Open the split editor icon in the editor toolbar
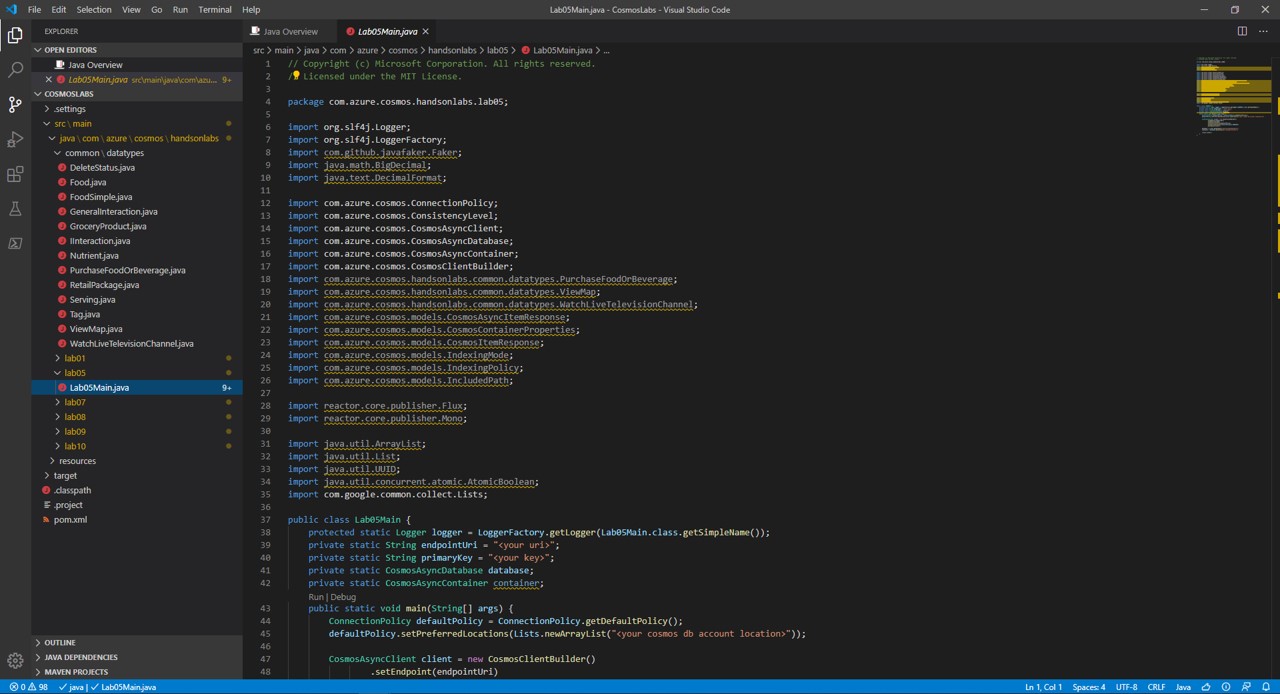1280x694 pixels. [1242, 31]
